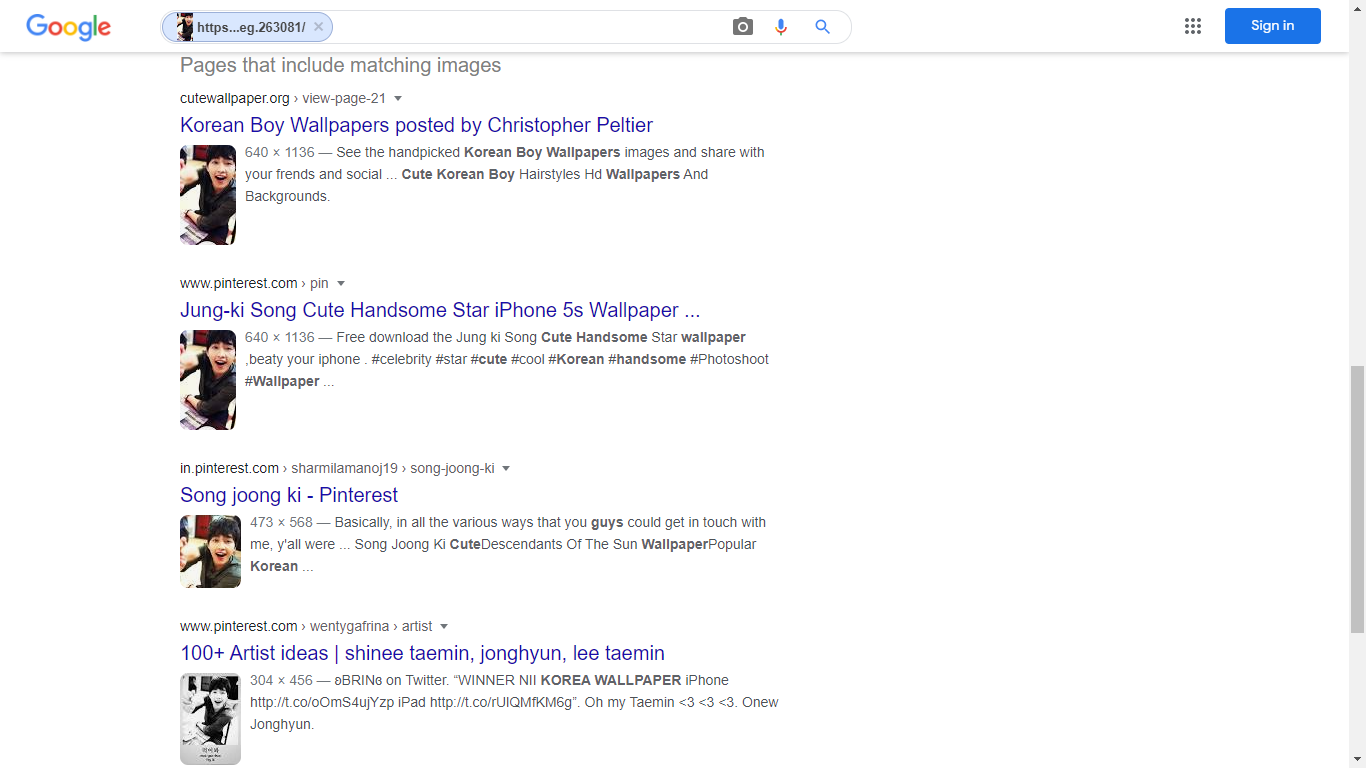Click scrollbar down arrow
The width and height of the screenshot is (1366, 768).
[x=1357, y=759]
